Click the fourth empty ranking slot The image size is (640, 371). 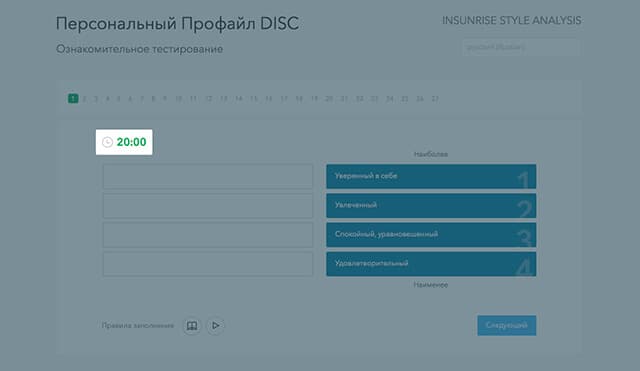(x=208, y=264)
